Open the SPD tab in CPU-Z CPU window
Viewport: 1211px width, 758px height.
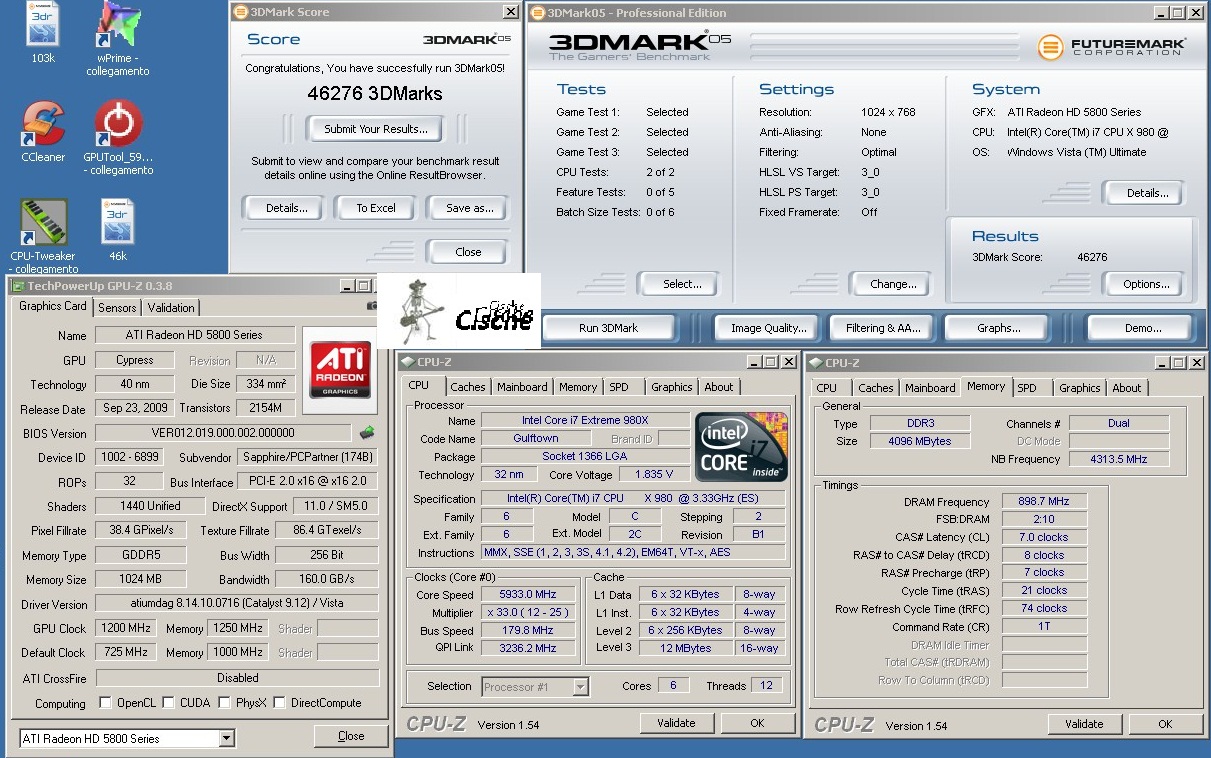click(x=619, y=387)
